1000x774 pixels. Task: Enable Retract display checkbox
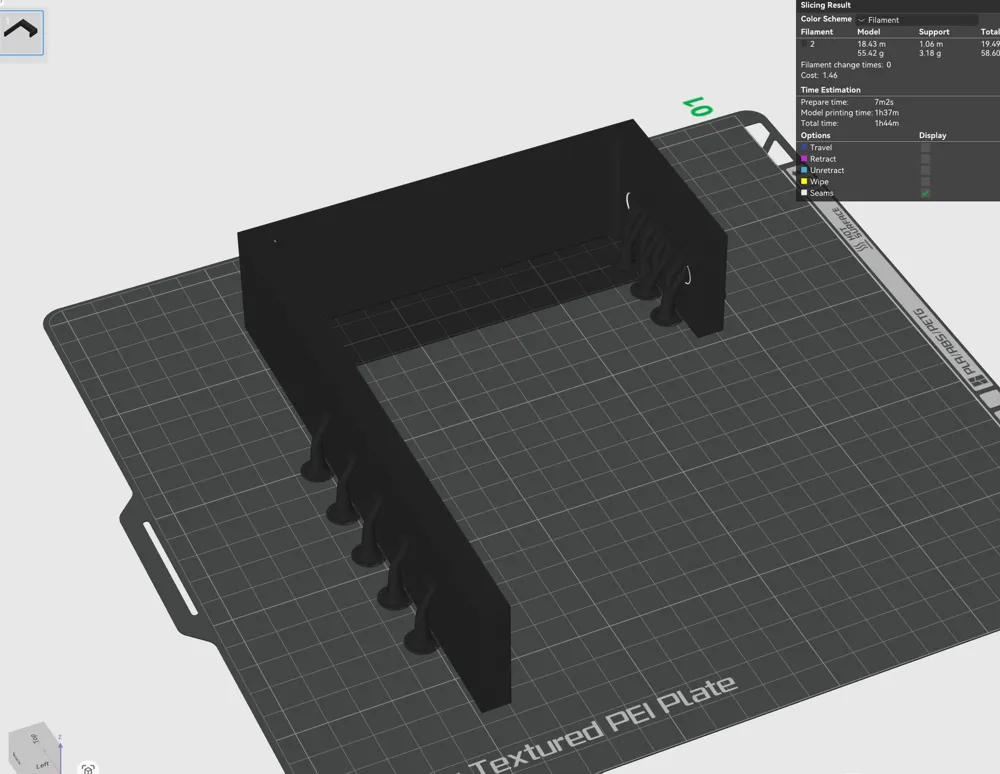tap(925, 159)
